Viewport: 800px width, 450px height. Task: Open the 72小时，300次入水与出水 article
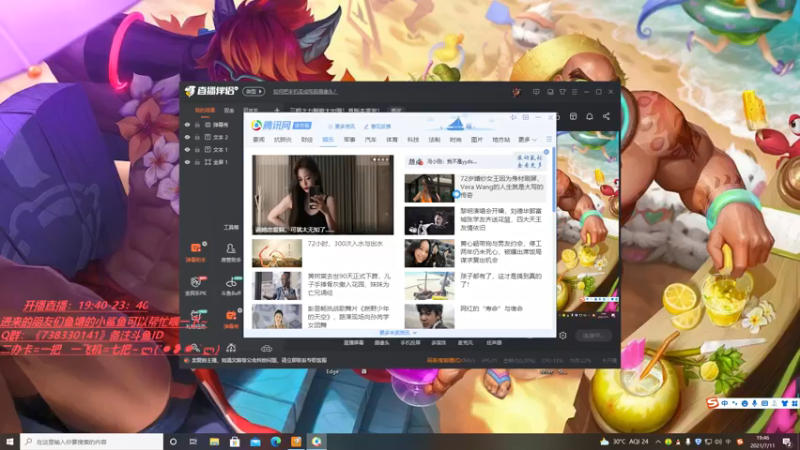click(x=345, y=244)
